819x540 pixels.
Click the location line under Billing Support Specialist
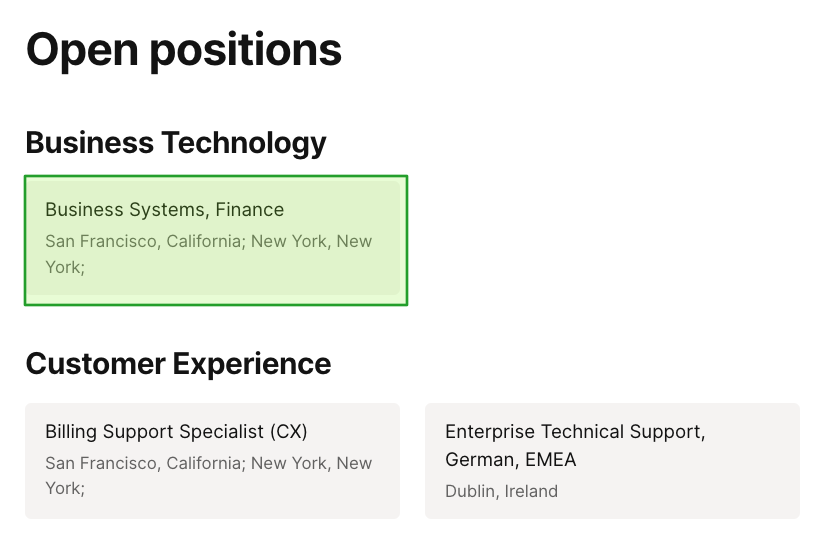[208, 463]
